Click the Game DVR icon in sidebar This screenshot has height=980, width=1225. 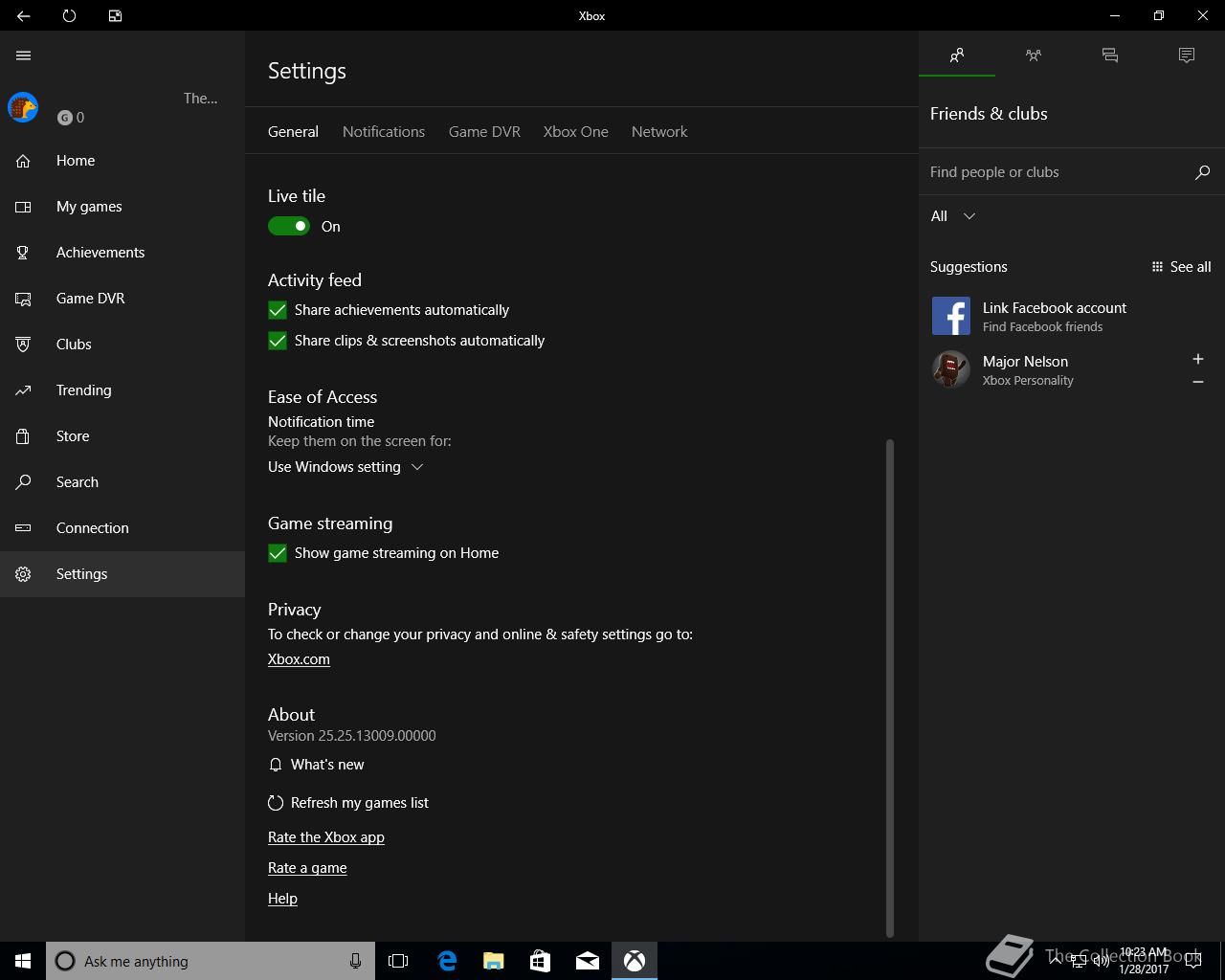(x=23, y=299)
